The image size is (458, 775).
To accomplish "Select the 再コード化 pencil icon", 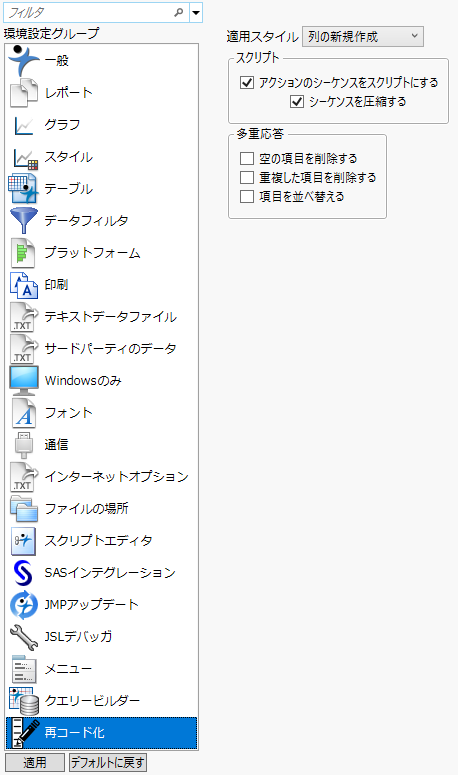I will point(25,733).
